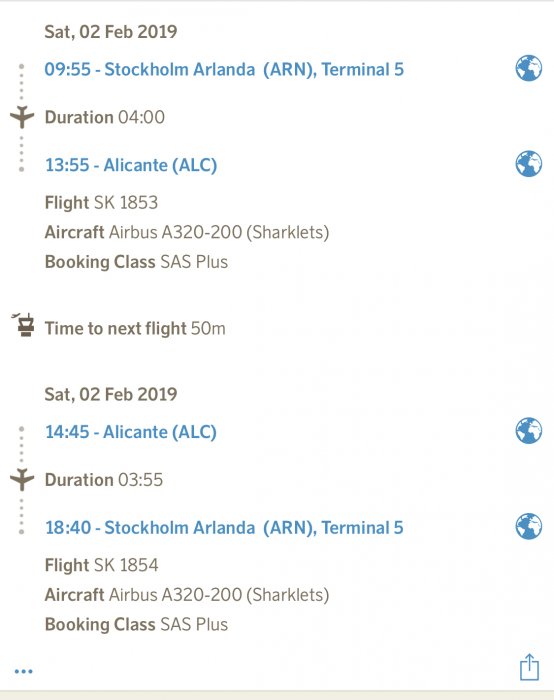Select Flight SK 1853 text
The width and height of the screenshot is (554, 700).
[101, 203]
